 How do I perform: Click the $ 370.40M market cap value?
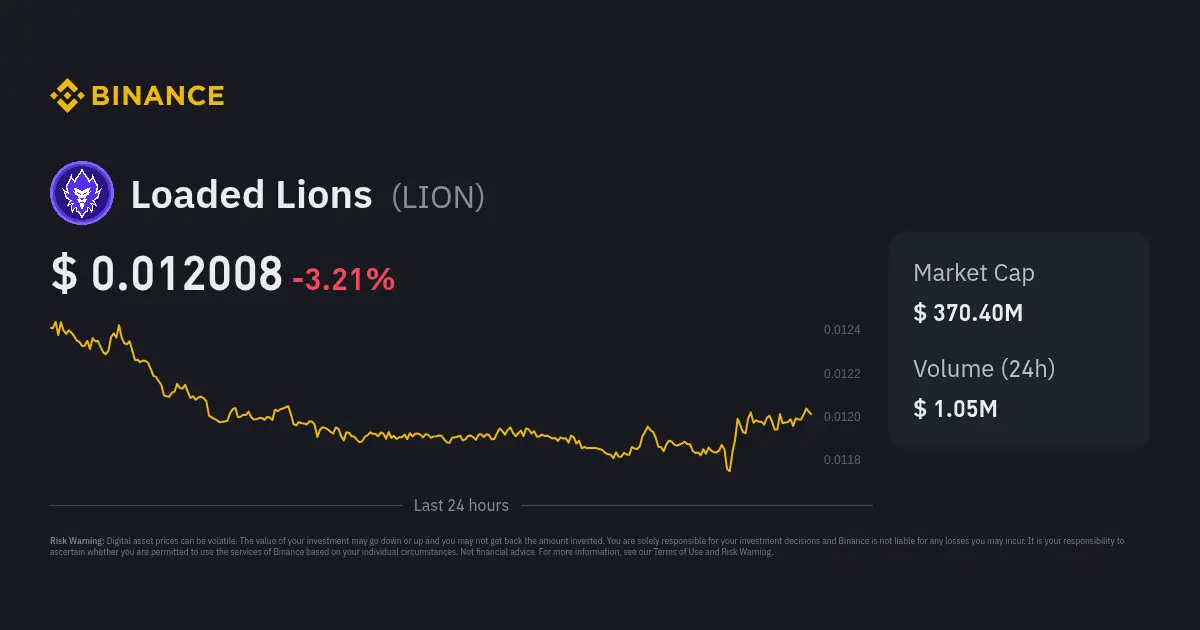click(x=968, y=313)
